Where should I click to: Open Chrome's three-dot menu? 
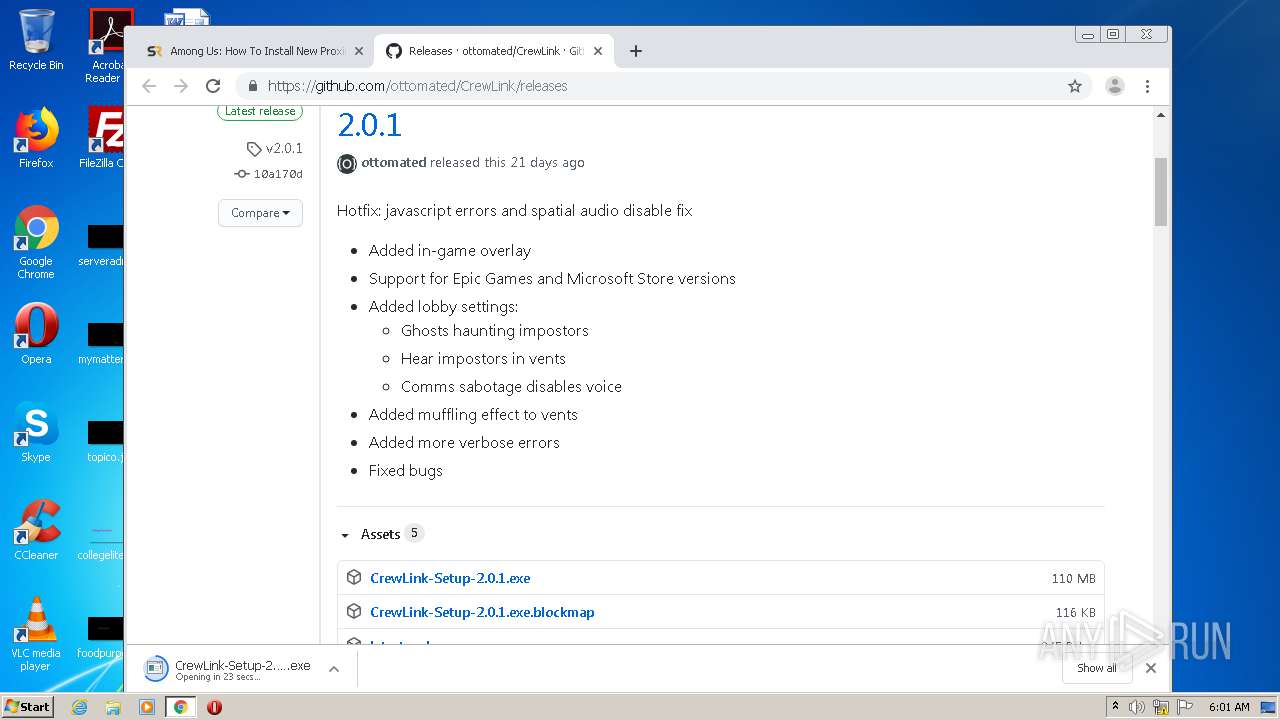tap(1147, 86)
